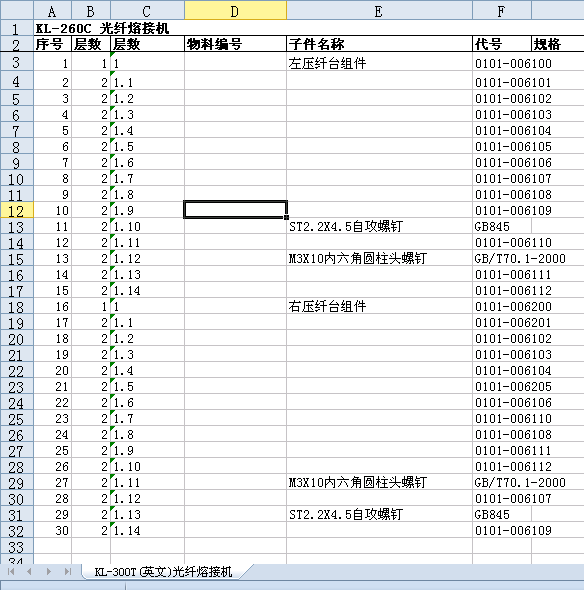
Task: Select the select-all corner box
Action: (x=17, y=10)
